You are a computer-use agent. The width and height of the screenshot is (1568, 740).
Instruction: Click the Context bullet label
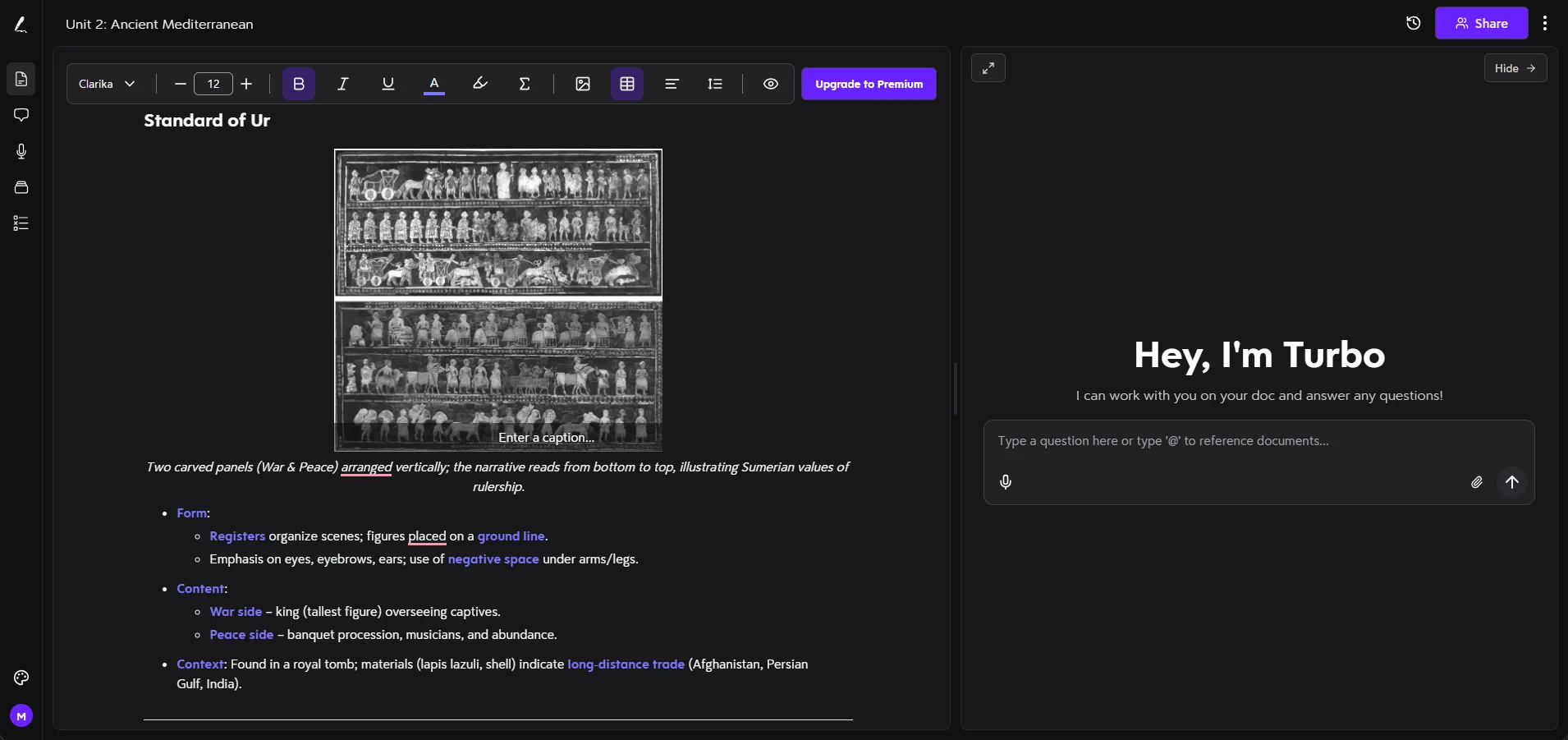click(x=200, y=664)
